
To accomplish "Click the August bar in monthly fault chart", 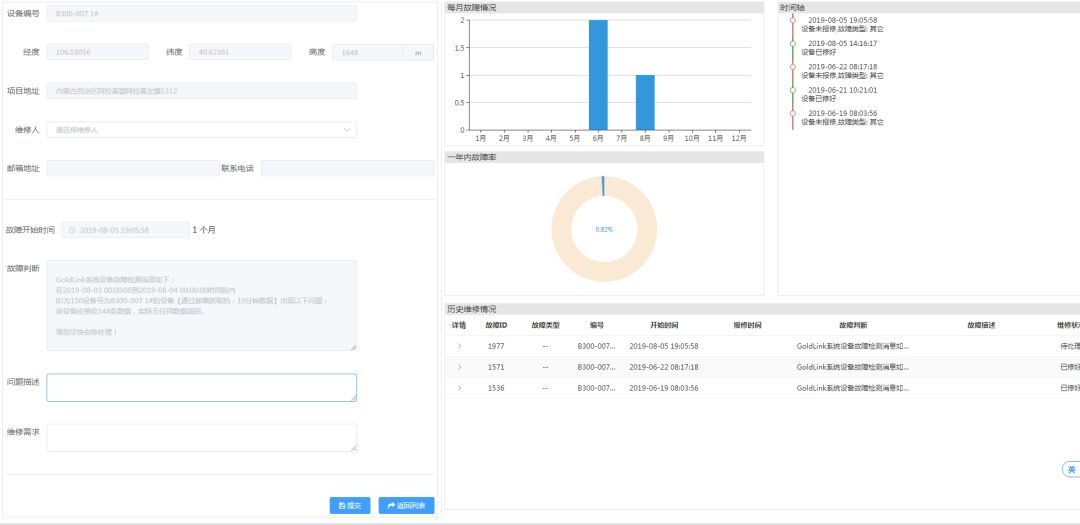I will [x=645, y=102].
